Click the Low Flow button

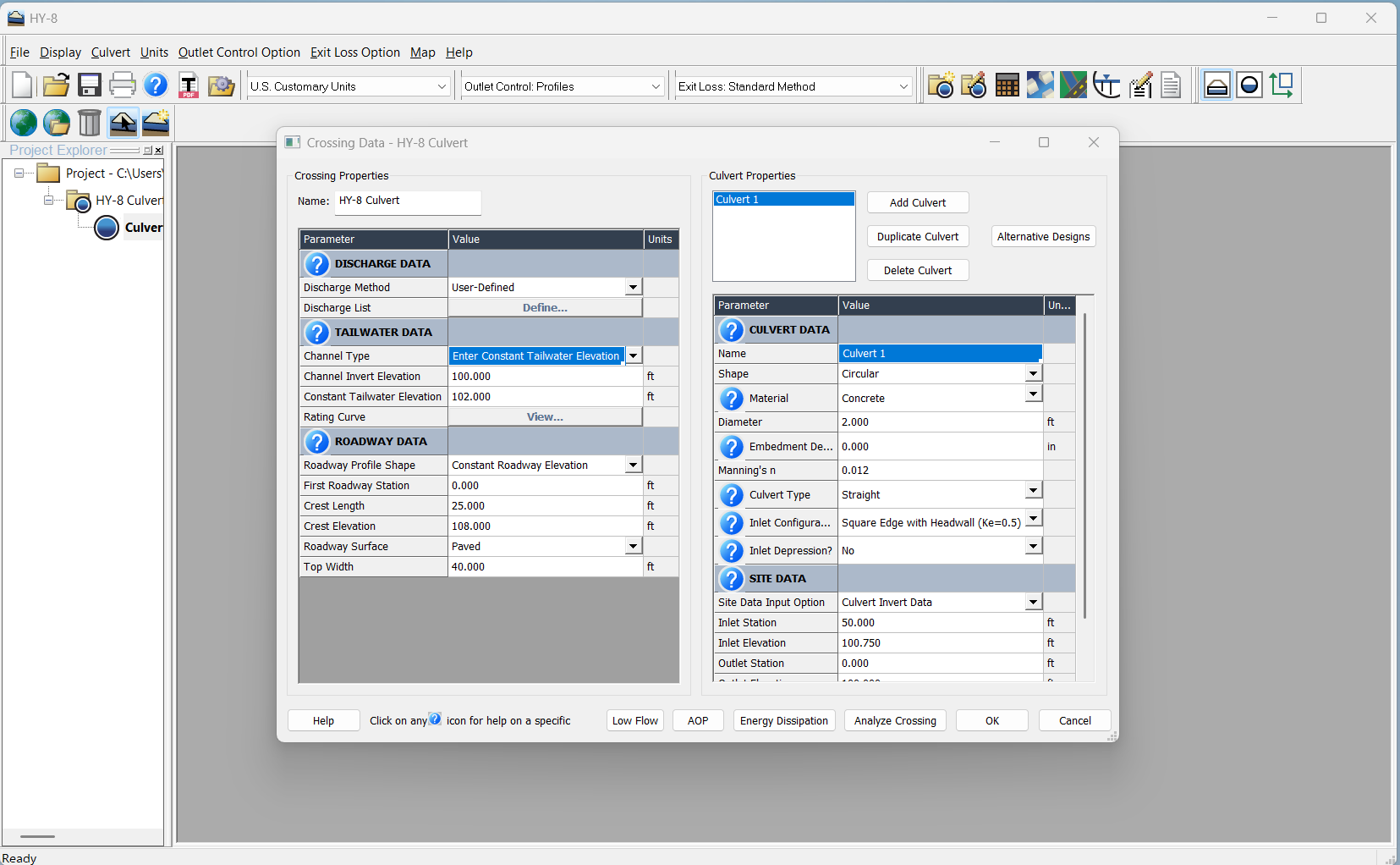635,721
